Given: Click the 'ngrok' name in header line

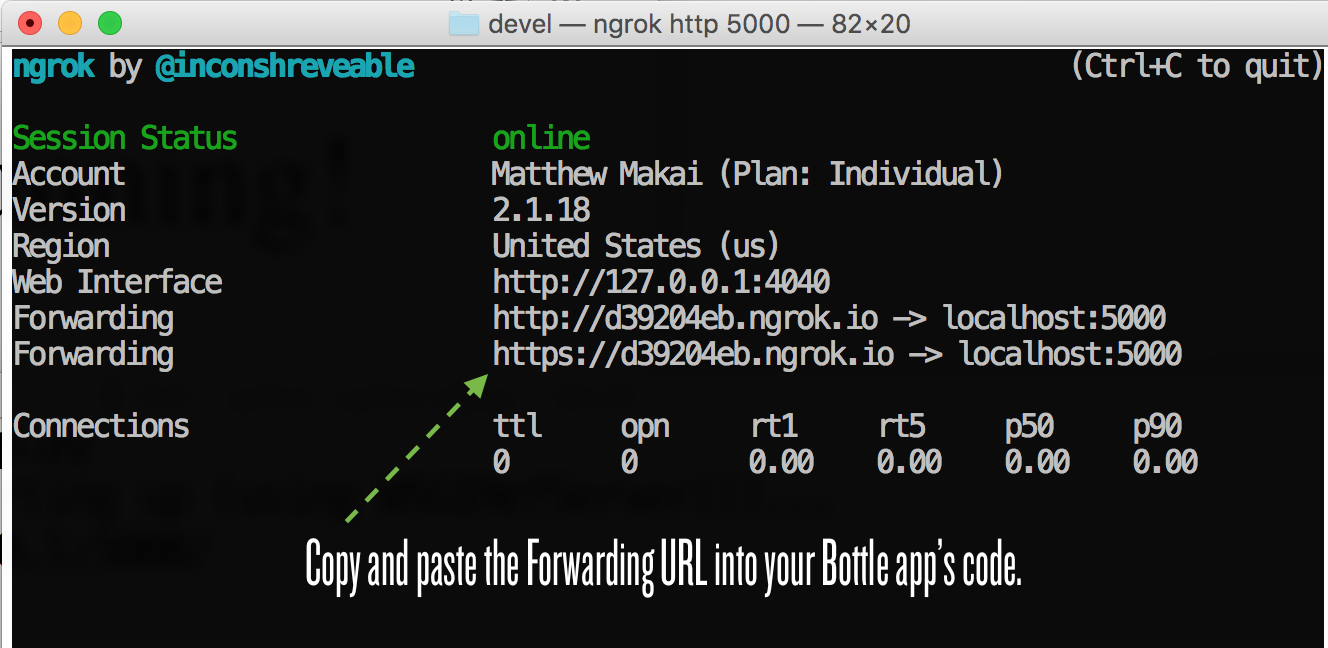Looking at the screenshot, I should [x=53, y=68].
